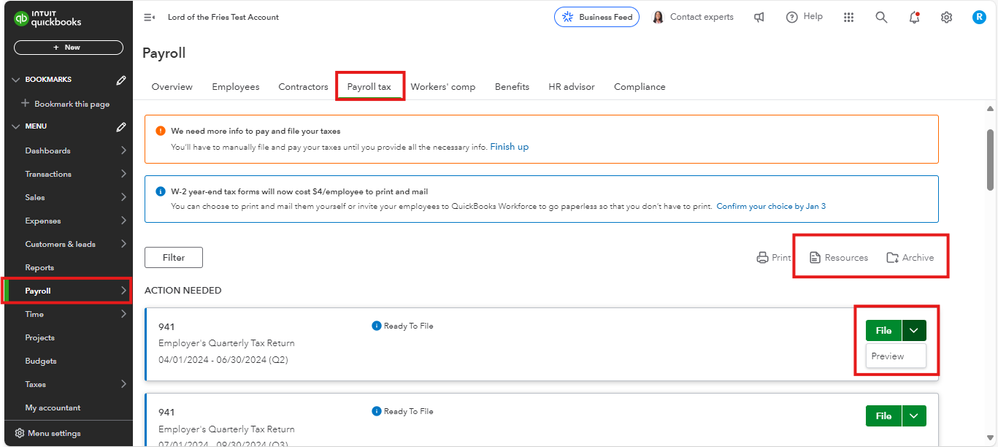
Task: Open the apps grid icon
Action: click(x=848, y=17)
